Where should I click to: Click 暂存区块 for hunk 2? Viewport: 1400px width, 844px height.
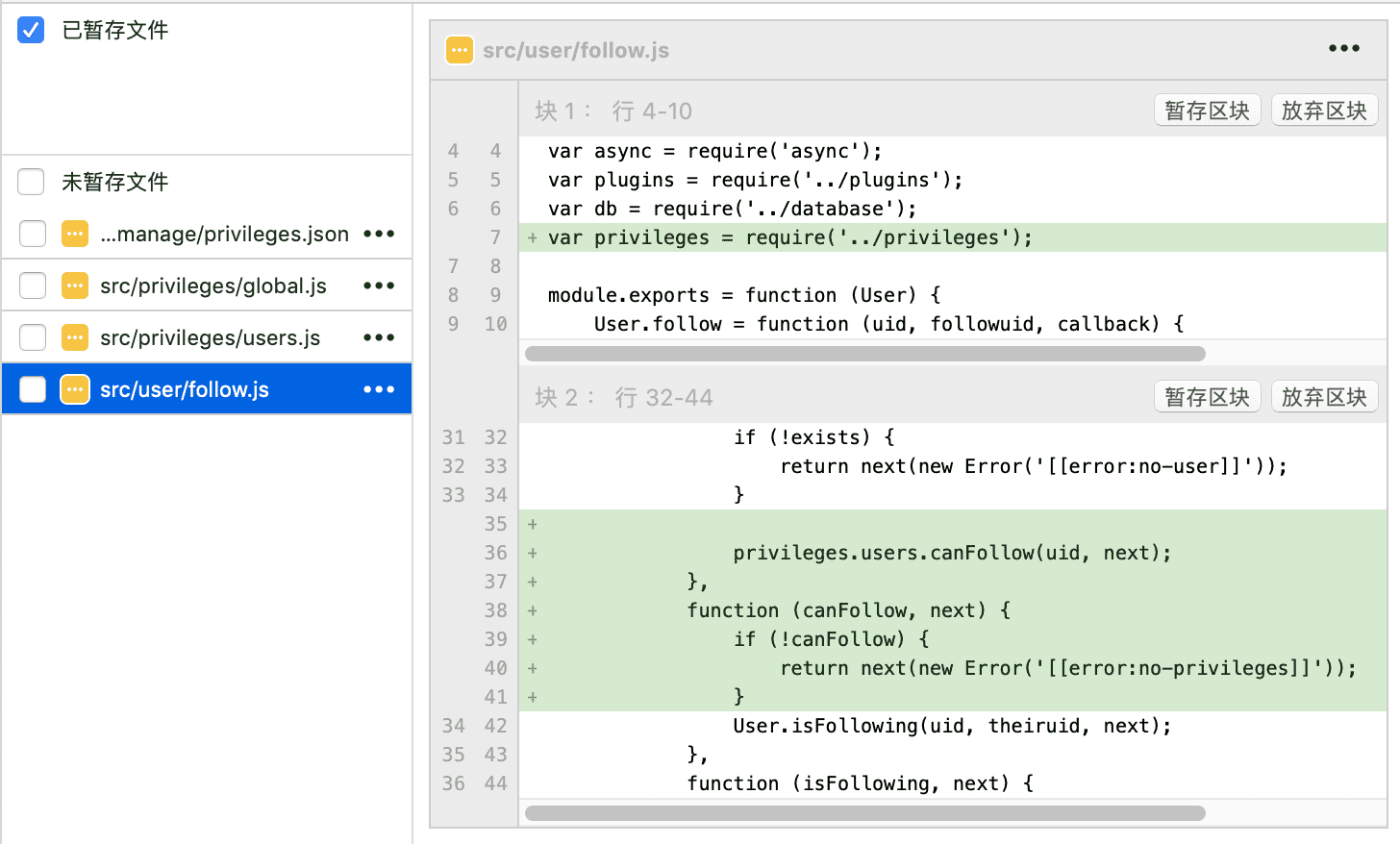pyautogui.click(x=1207, y=397)
